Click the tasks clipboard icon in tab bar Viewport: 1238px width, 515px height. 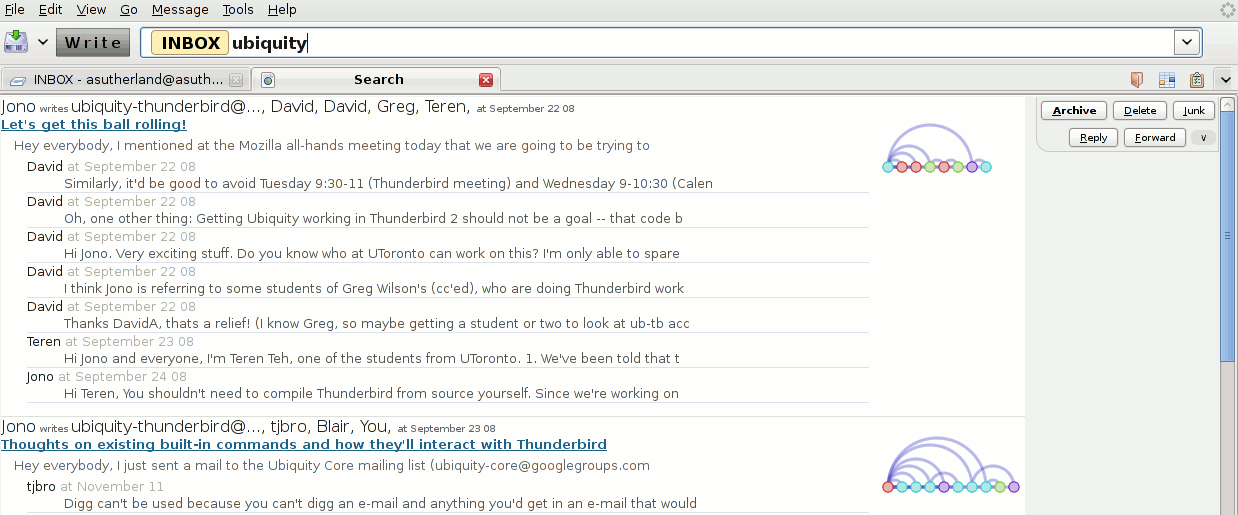pos(1196,80)
